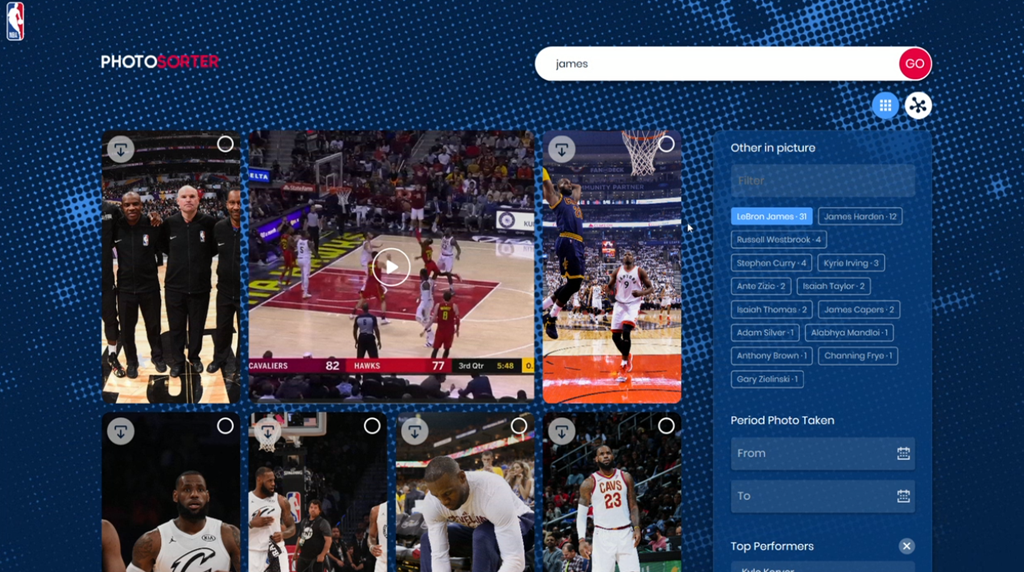The image size is (1024, 572).
Task: Click the 'Other in picture' heading
Action: pos(773,148)
